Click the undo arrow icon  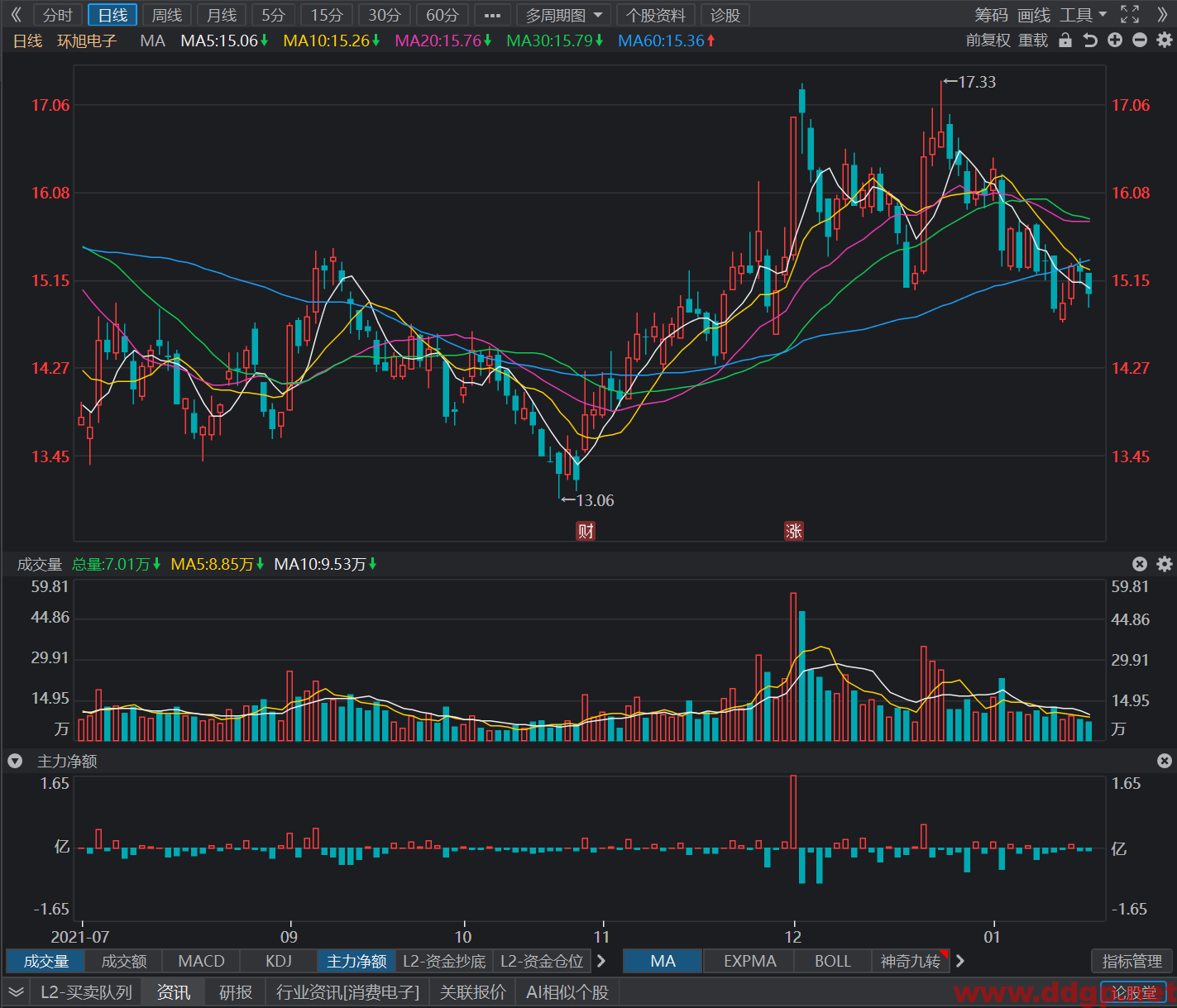[x=1090, y=41]
